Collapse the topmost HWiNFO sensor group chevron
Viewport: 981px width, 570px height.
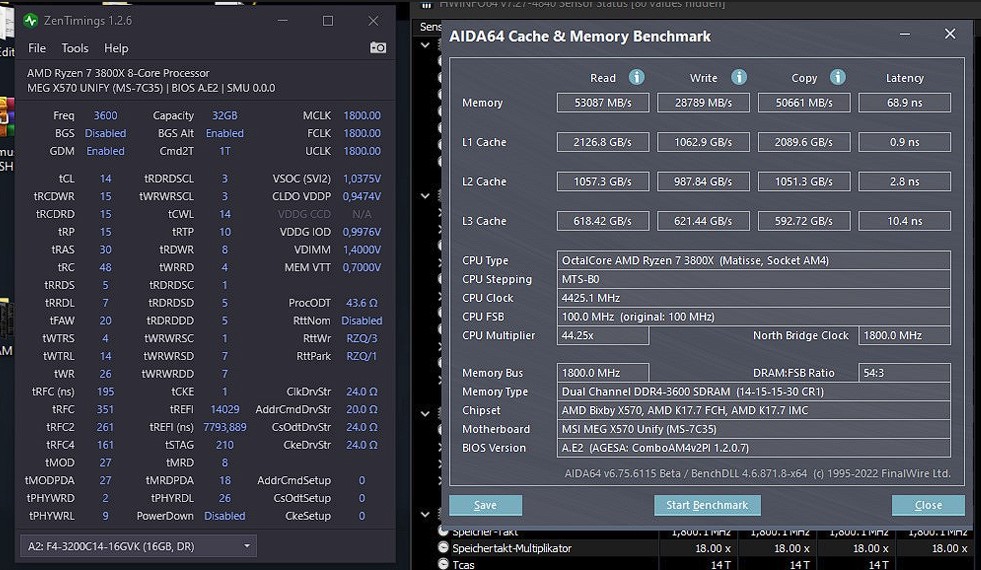[425, 45]
